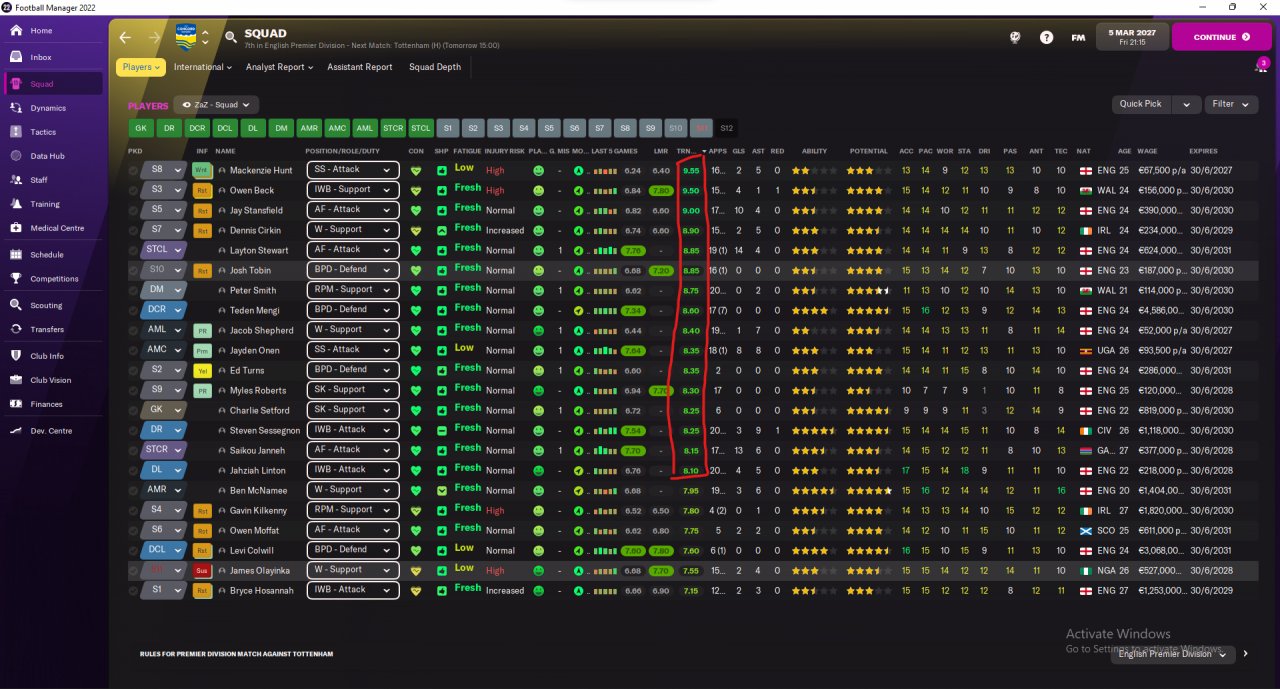The width and height of the screenshot is (1280, 689).
Task: Expand the Quick Pick arrow dropdown
Action: click(1186, 104)
